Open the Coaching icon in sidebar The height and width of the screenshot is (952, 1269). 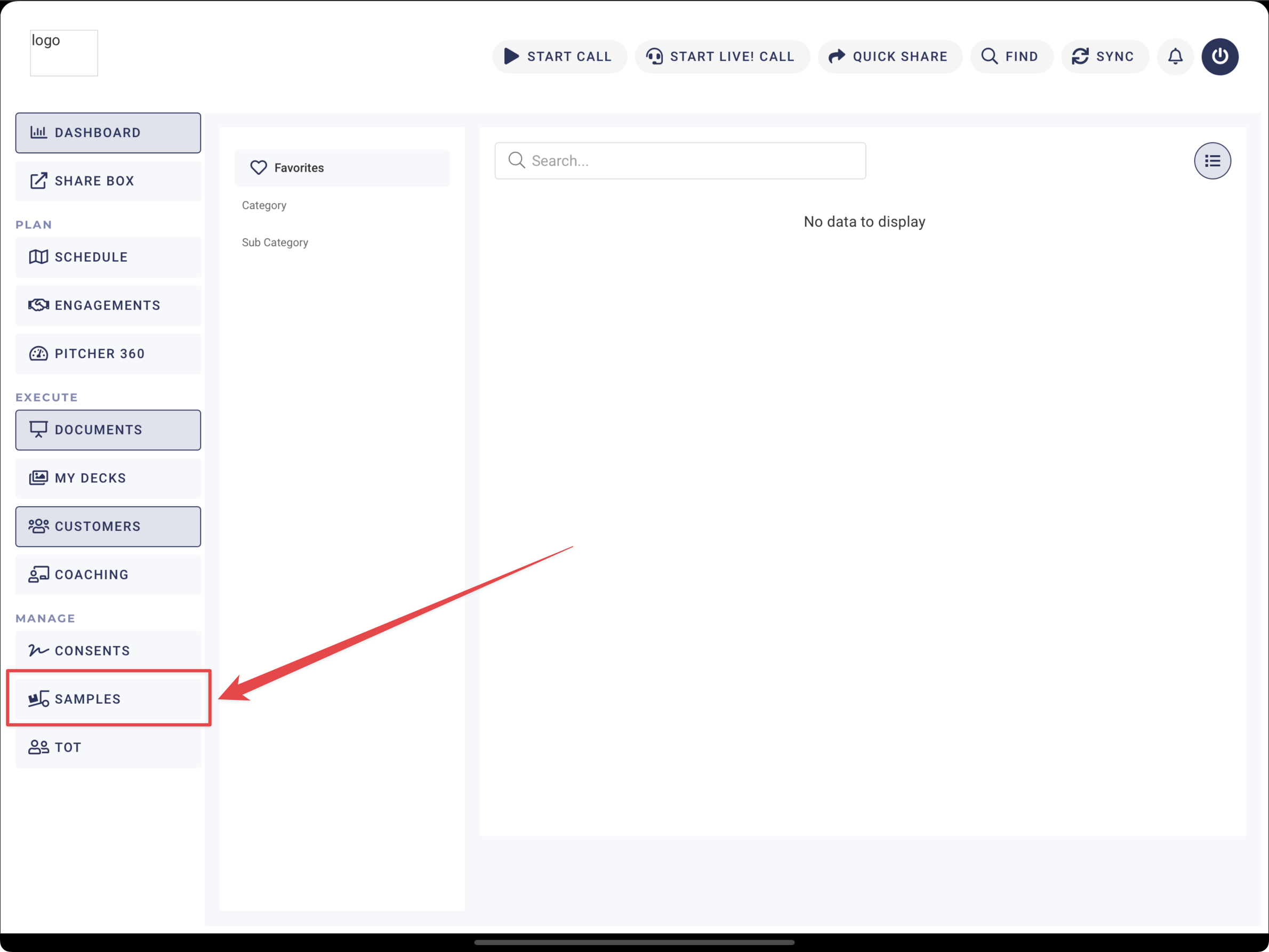coord(38,574)
